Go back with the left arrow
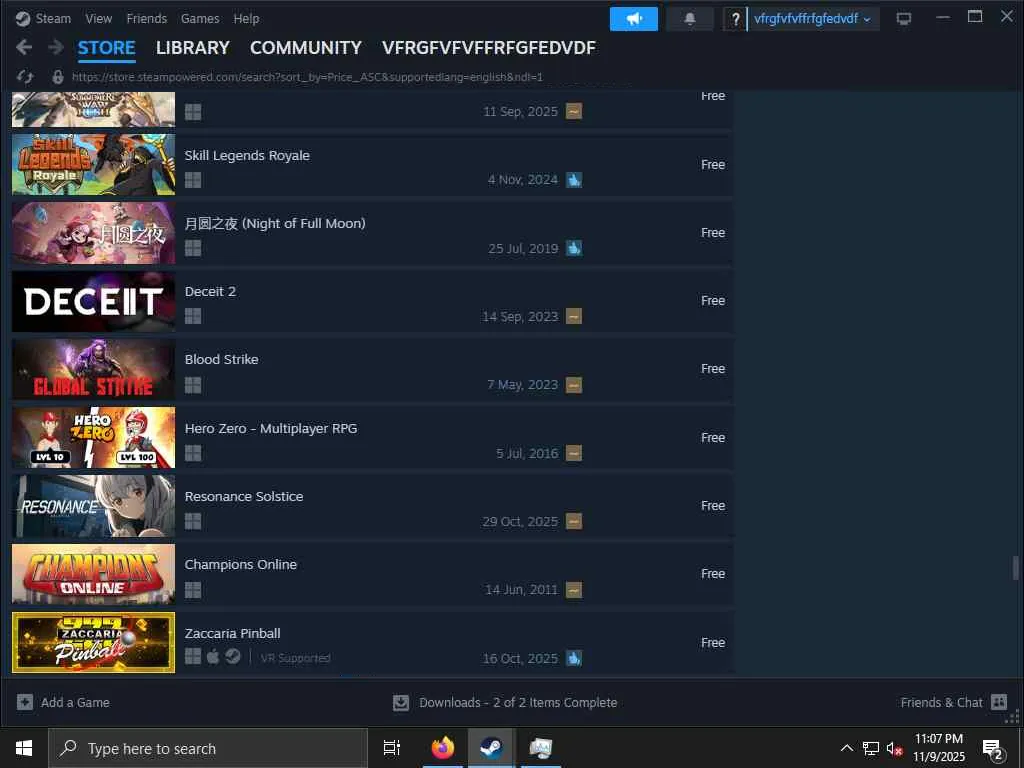Screen dimensions: 1024x768 coord(24,47)
